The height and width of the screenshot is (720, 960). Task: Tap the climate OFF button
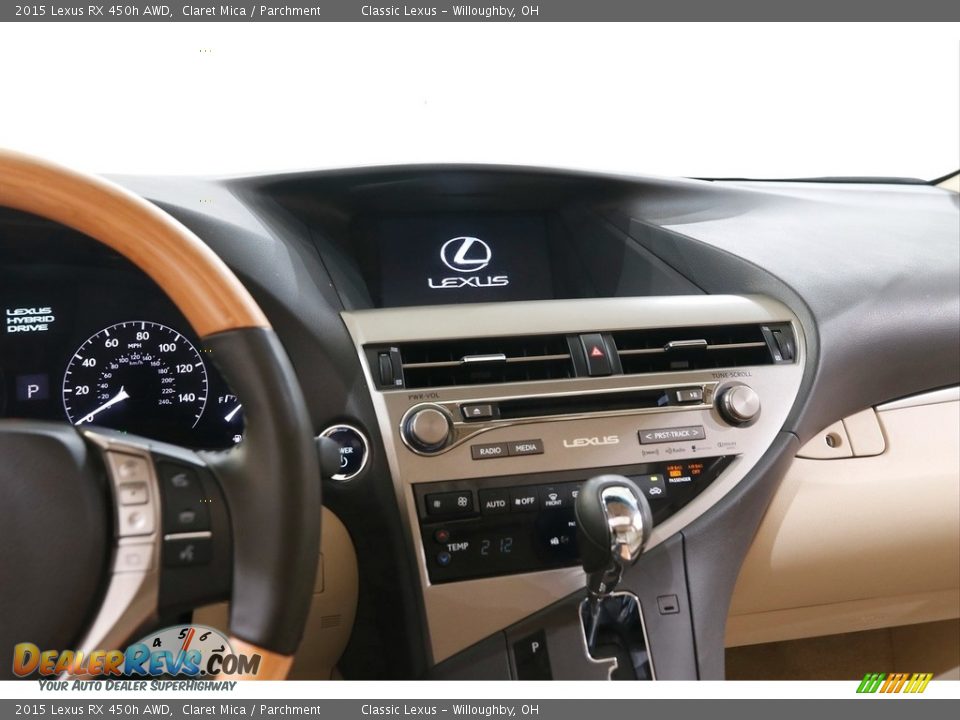(525, 501)
